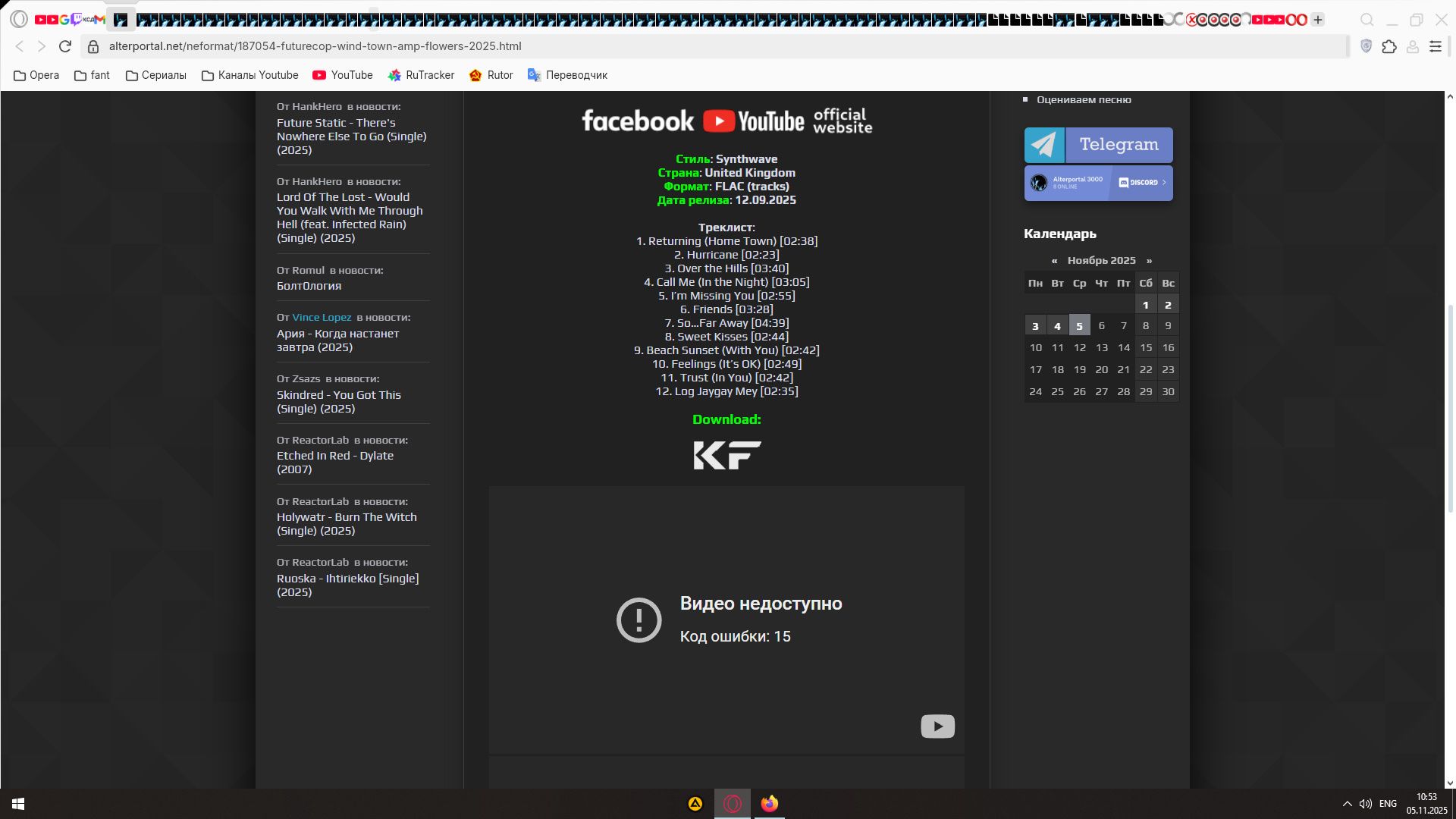Select day 4 in the calendar
The height and width of the screenshot is (819, 1456).
[x=1057, y=326]
